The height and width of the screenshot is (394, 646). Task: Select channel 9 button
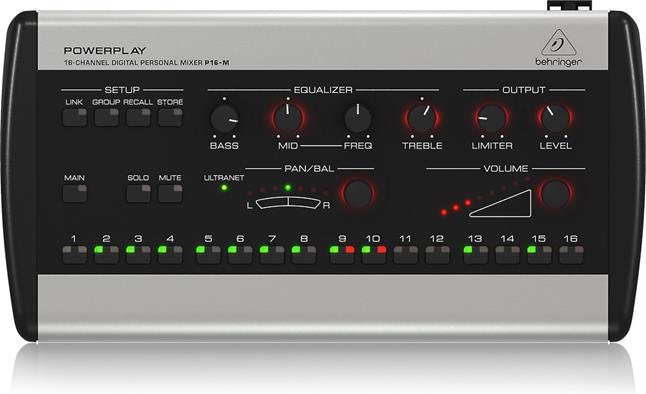click(x=342, y=255)
